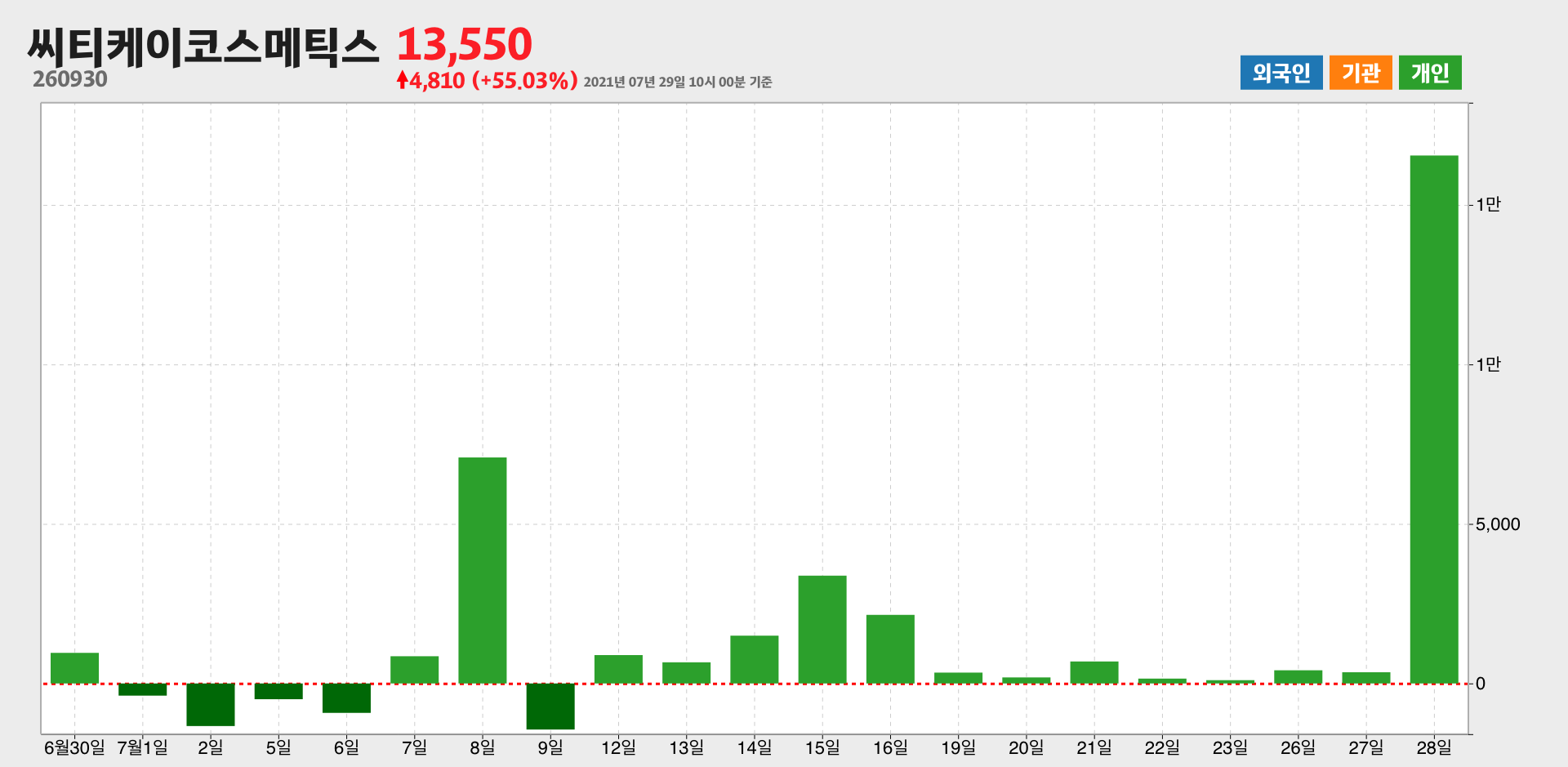Click the y-axis label 5,000

click(1498, 524)
